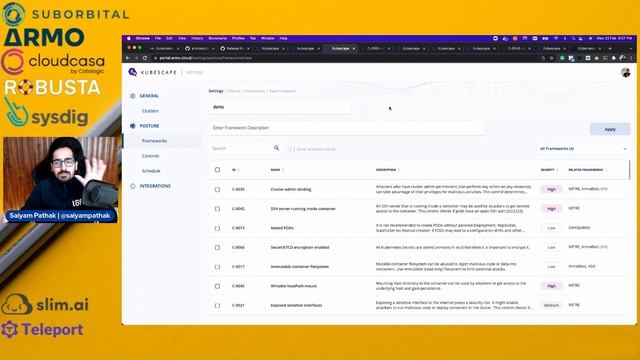Screen dimensions: 640x360
Task: Click the controls table vertical scrollbar
Action: 629,170
